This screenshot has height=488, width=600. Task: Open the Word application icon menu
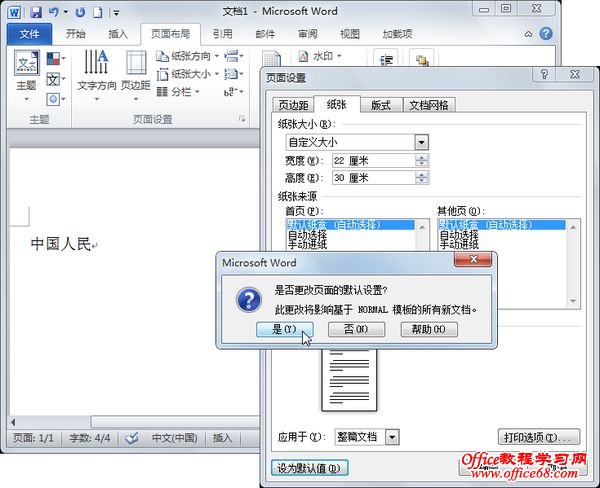(x=14, y=13)
